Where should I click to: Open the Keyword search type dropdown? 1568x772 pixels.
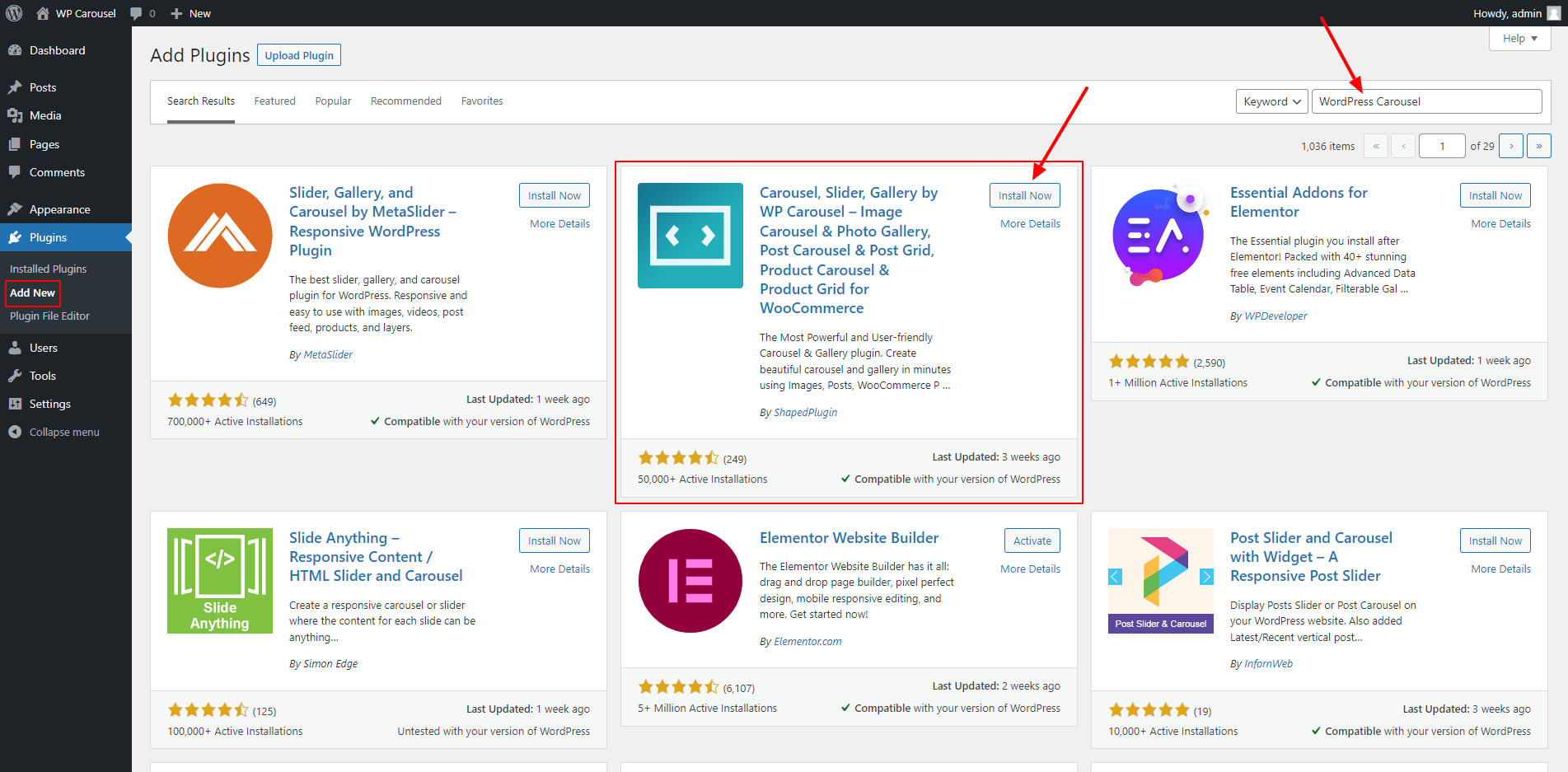click(x=1272, y=101)
